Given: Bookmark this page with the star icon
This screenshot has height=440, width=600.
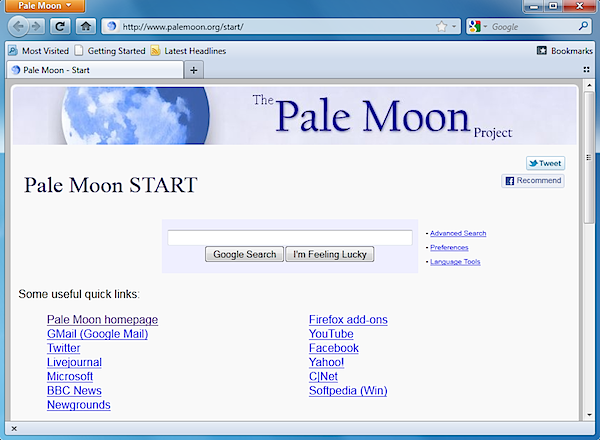Looking at the screenshot, I should point(441,26).
